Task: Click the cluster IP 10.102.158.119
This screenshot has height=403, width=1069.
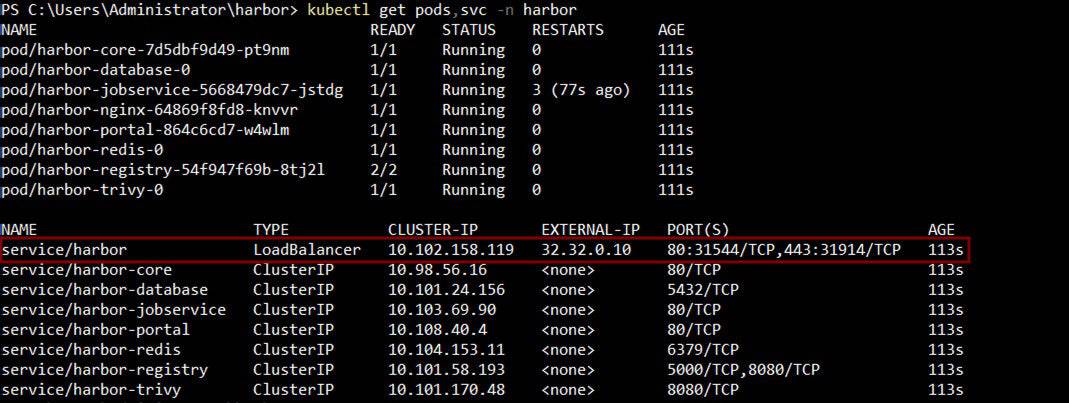Action: pyautogui.click(x=451, y=249)
